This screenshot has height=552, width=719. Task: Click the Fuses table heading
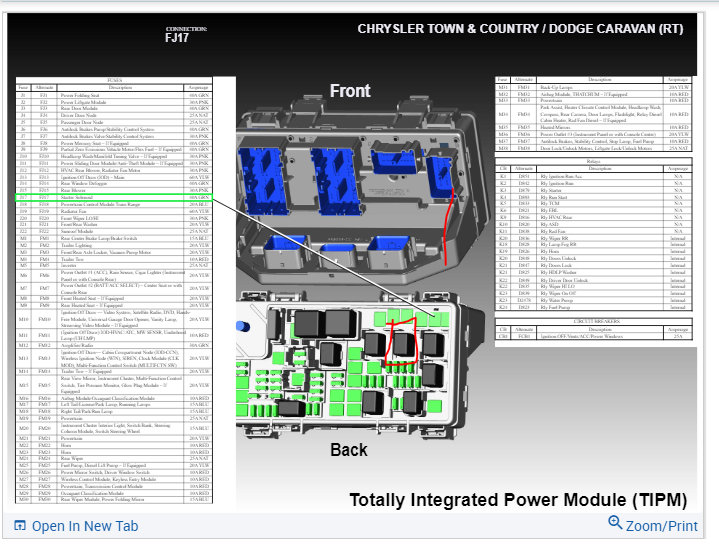[114, 80]
